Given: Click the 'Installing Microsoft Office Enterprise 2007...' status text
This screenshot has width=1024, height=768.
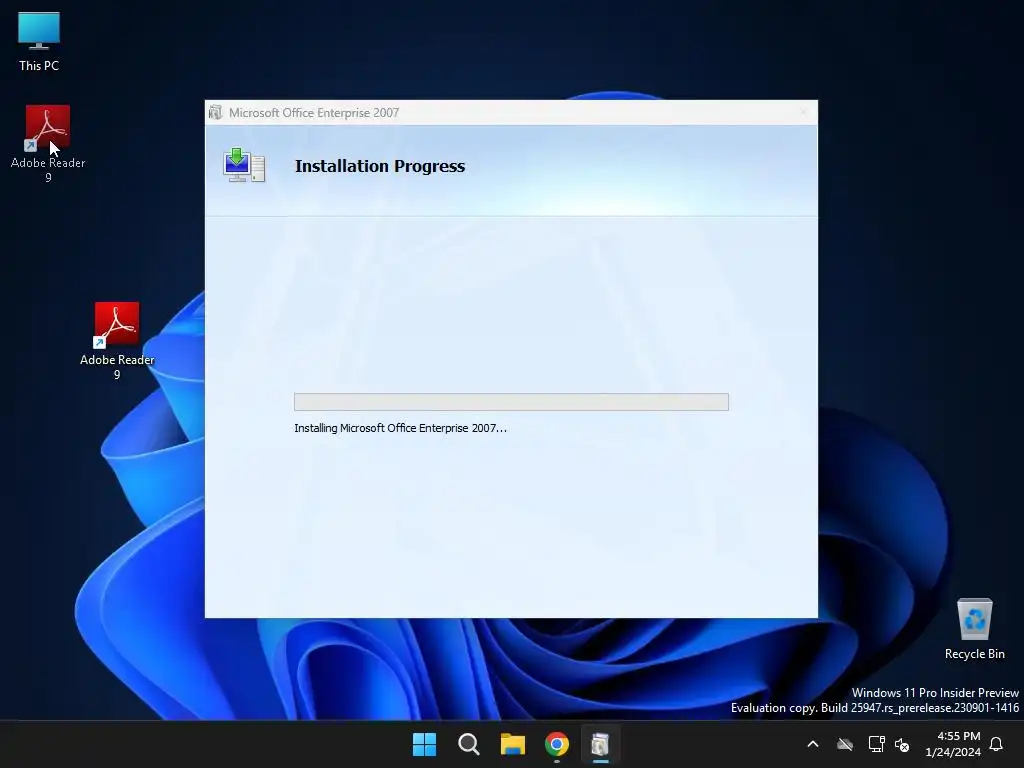Looking at the screenshot, I should (400, 428).
